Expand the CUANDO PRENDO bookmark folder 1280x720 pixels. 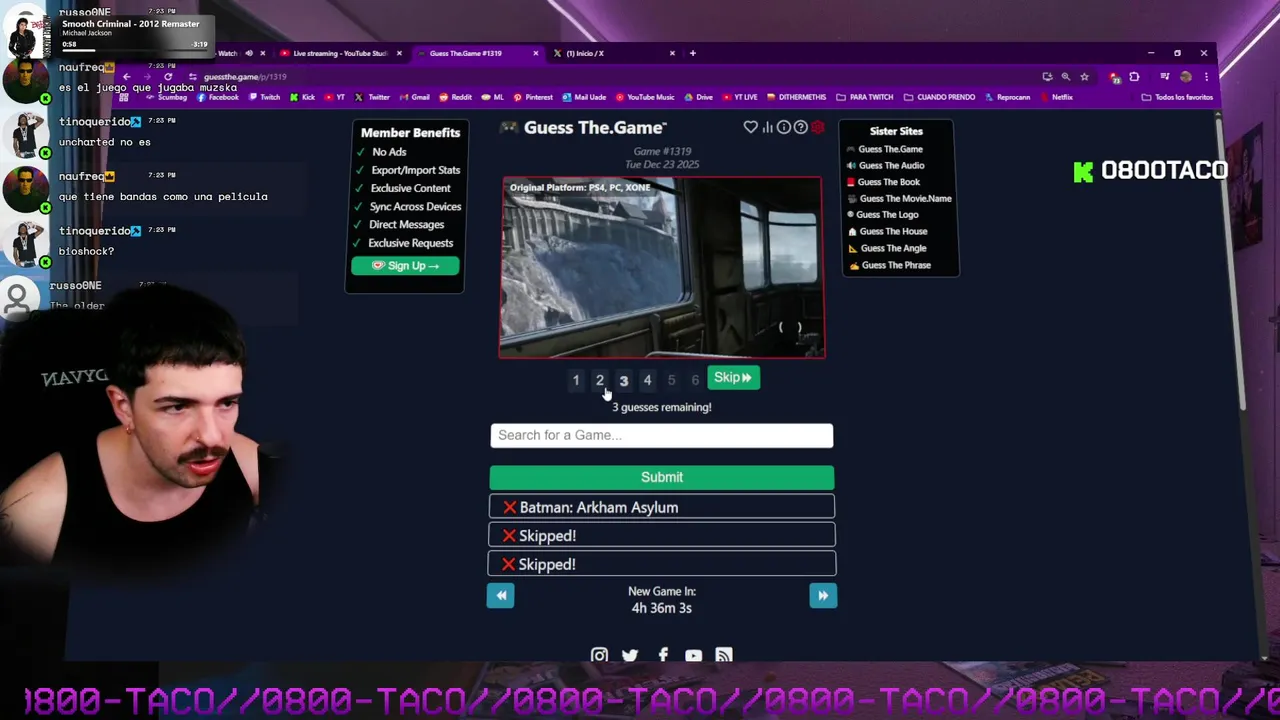click(939, 97)
